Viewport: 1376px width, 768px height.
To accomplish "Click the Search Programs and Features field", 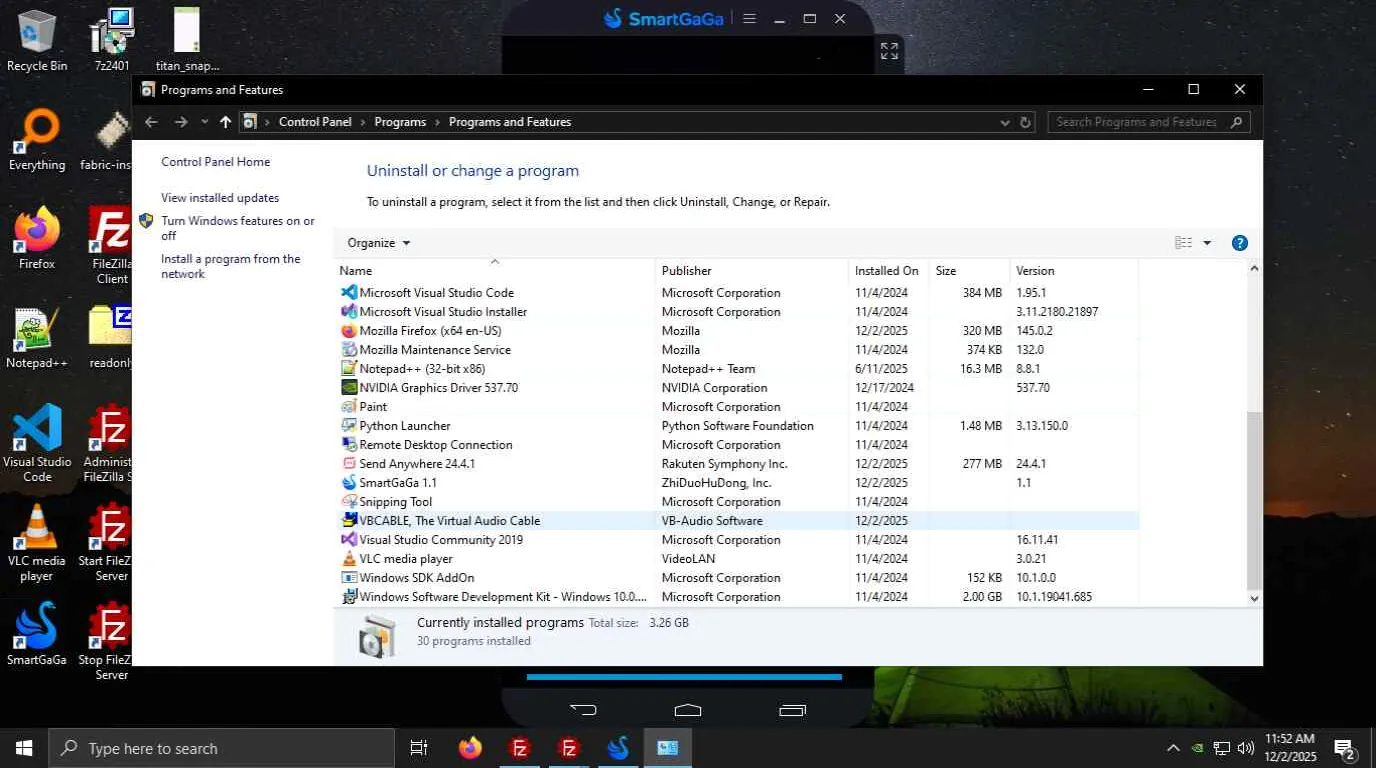I will 1149,122.
